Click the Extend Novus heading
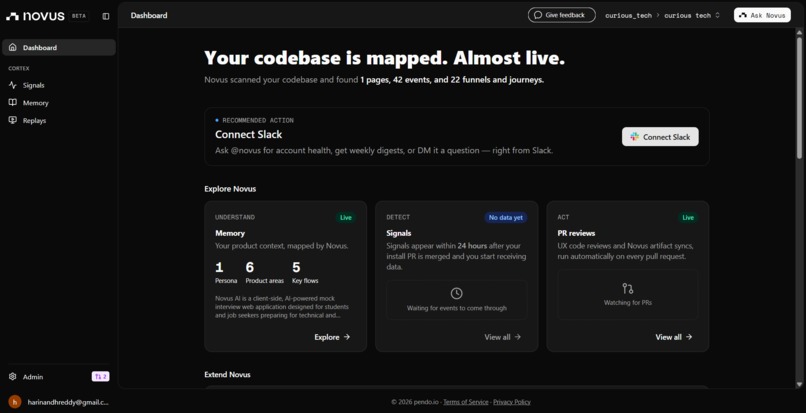The width and height of the screenshot is (806, 413). (x=227, y=374)
